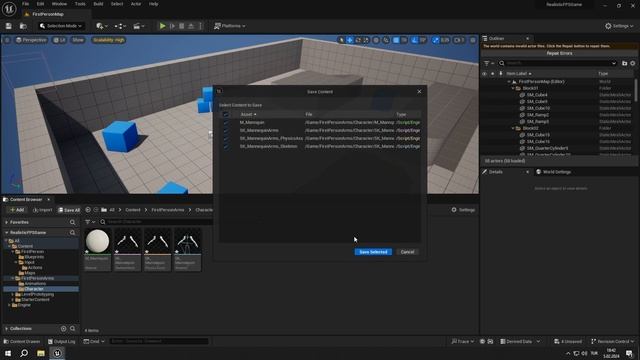The image size is (640, 360).
Task: Open play options three-dots menu
Action: 200,26
